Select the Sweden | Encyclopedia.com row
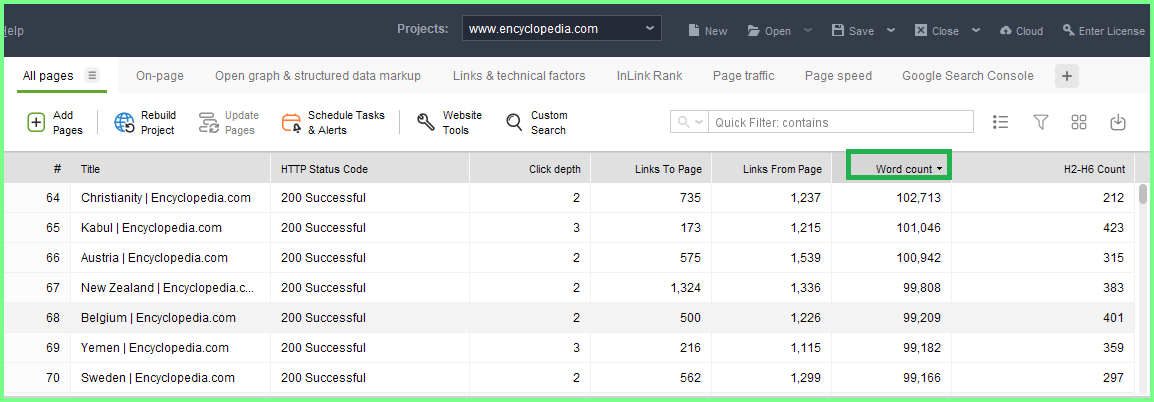Image resolution: width=1154 pixels, height=402 pixels. coord(570,378)
